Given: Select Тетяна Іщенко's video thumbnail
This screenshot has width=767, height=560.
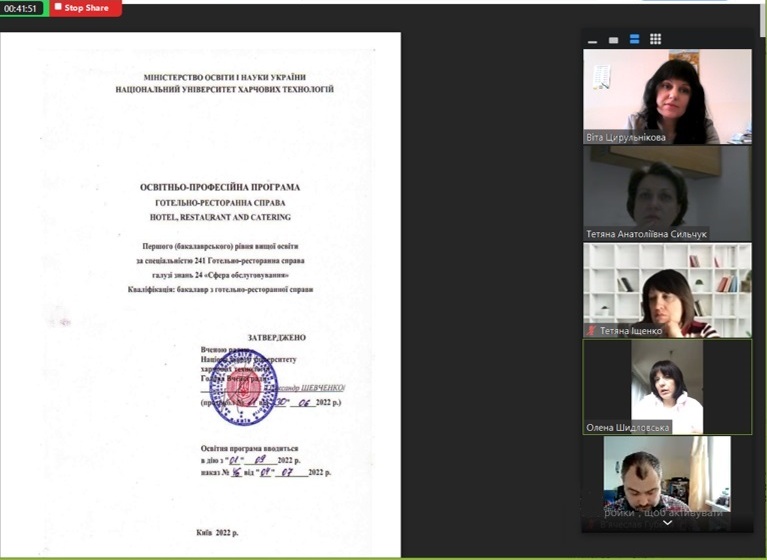Looking at the screenshot, I should [667, 290].
